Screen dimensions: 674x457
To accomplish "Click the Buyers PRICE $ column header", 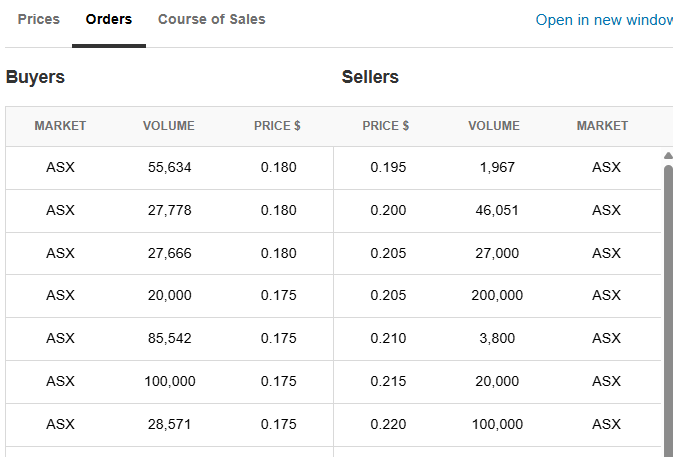I will [277, 126].
